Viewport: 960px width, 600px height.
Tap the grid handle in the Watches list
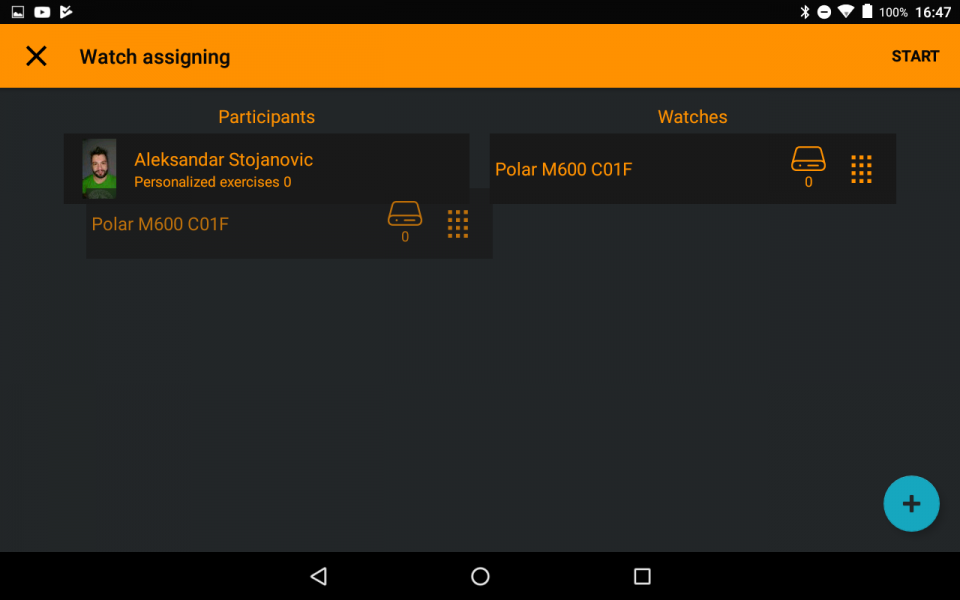pyautogui.click(x=861, y=169)
